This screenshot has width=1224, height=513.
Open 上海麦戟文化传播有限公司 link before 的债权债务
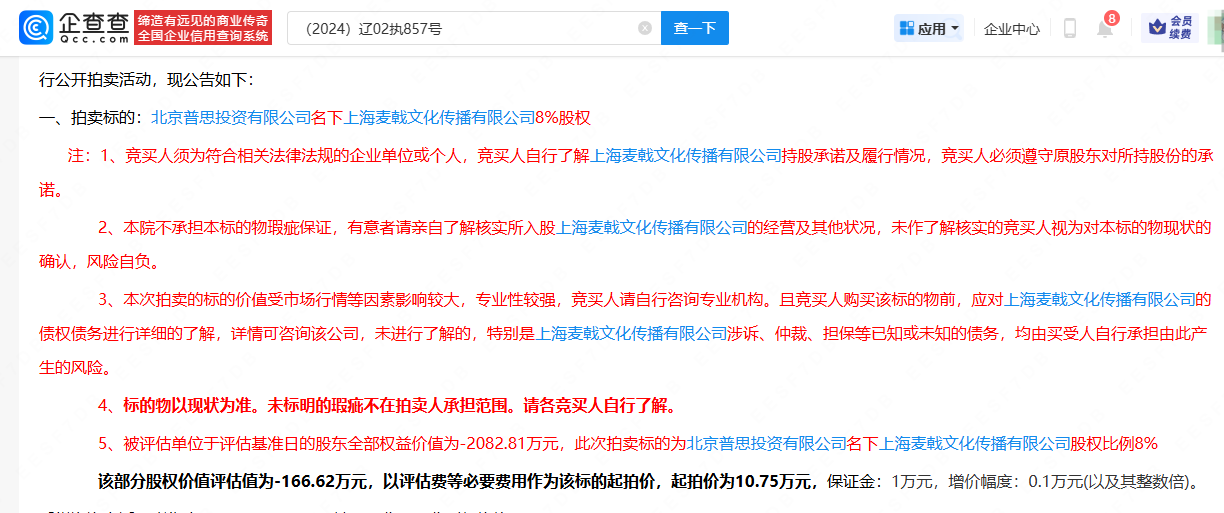click(x=1099, y=298)
